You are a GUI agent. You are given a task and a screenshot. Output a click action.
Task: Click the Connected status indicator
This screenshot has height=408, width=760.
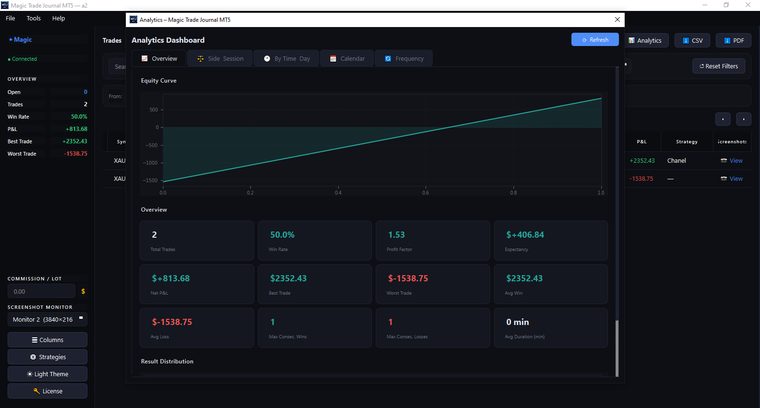22,59
